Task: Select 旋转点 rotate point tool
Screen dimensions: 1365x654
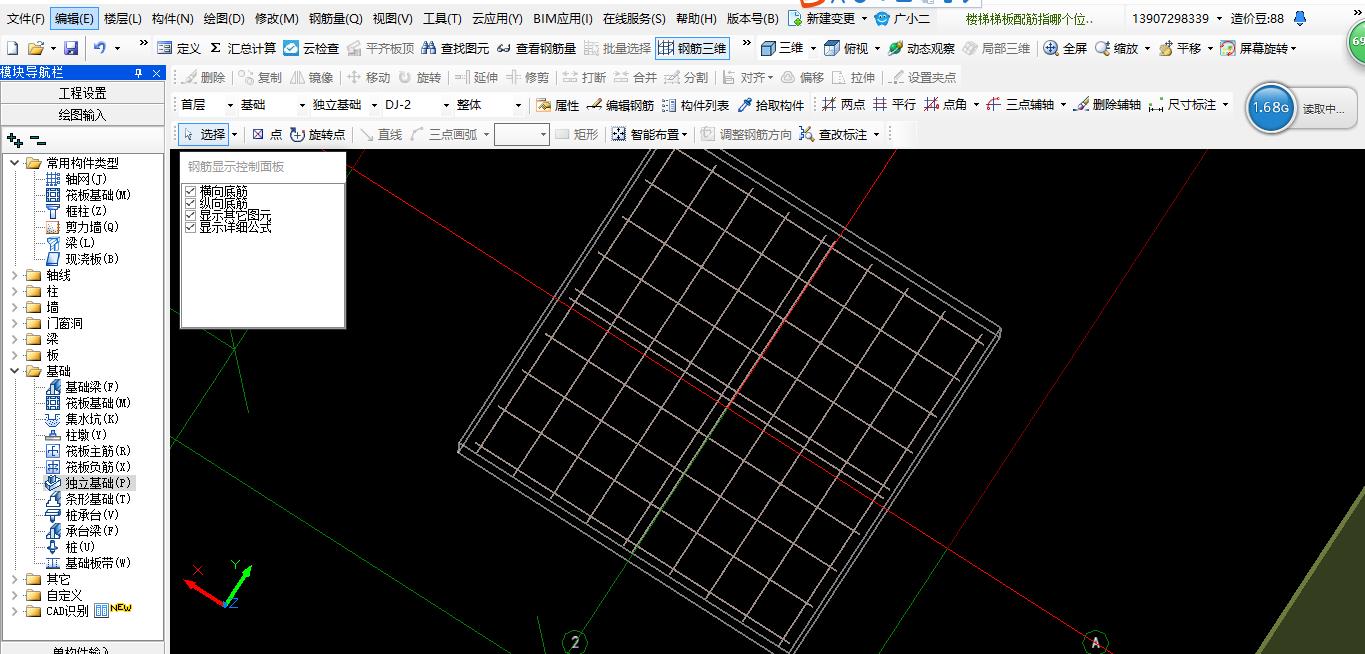Action: (317, 134)
